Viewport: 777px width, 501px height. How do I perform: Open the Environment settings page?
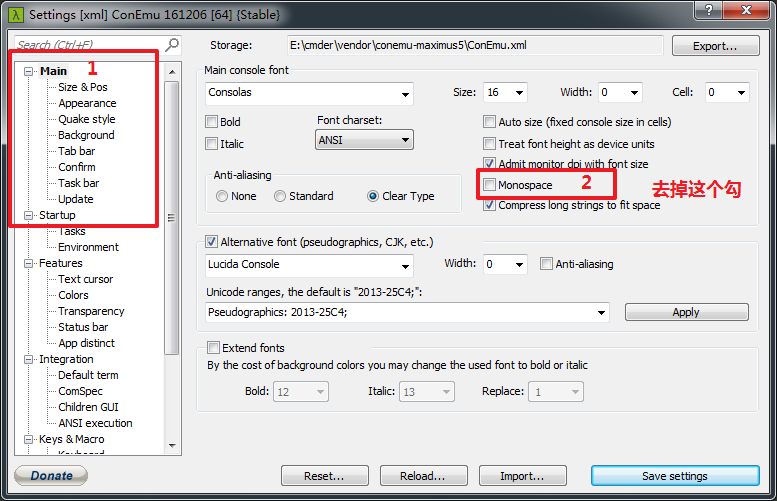click(88, 247)
